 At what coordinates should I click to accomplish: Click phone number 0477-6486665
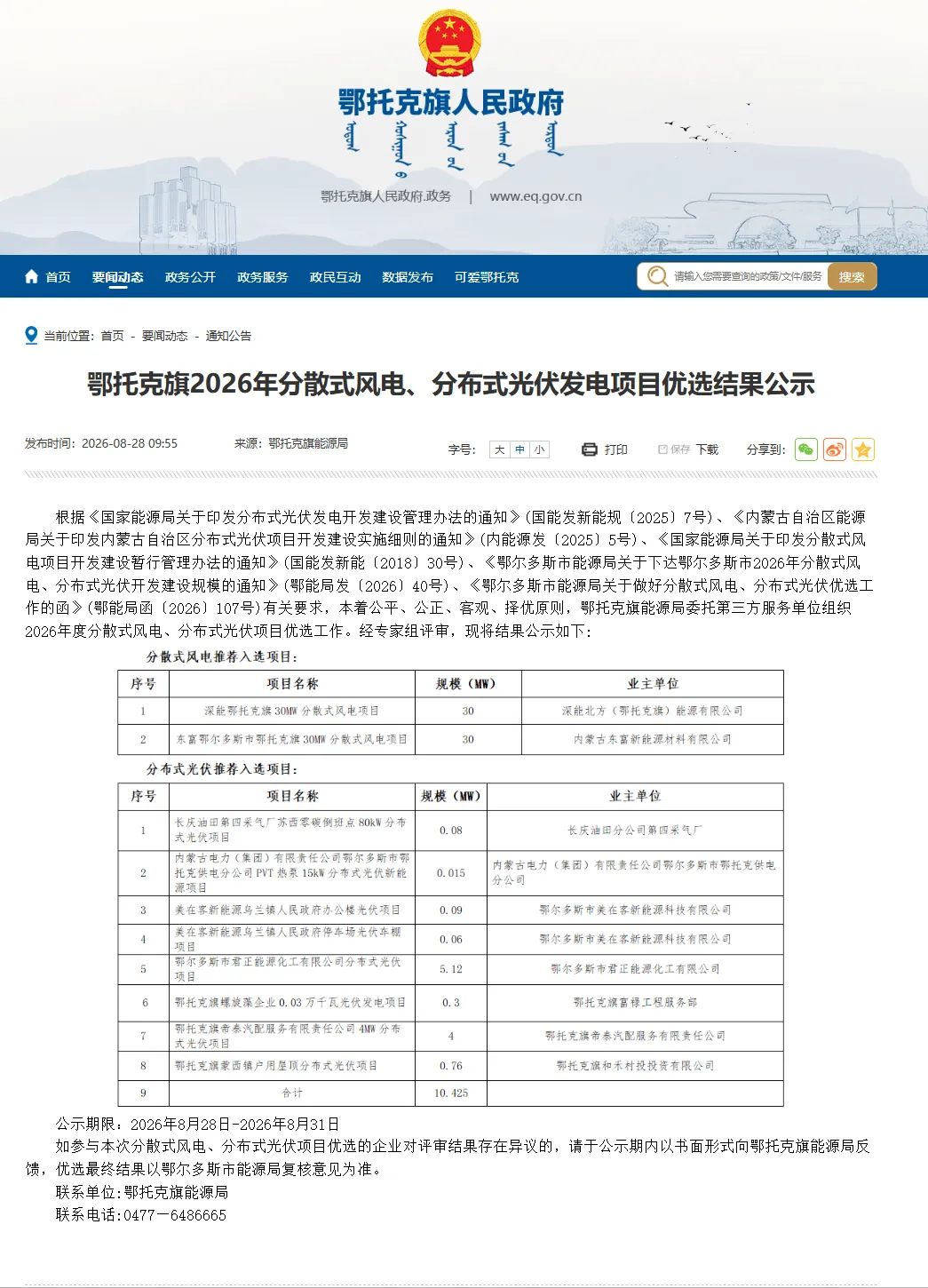tap(175, 1215)
